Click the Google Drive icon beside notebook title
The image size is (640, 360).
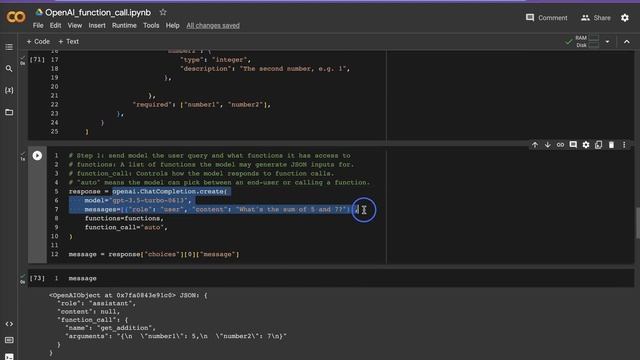click(x=39, y=13)
